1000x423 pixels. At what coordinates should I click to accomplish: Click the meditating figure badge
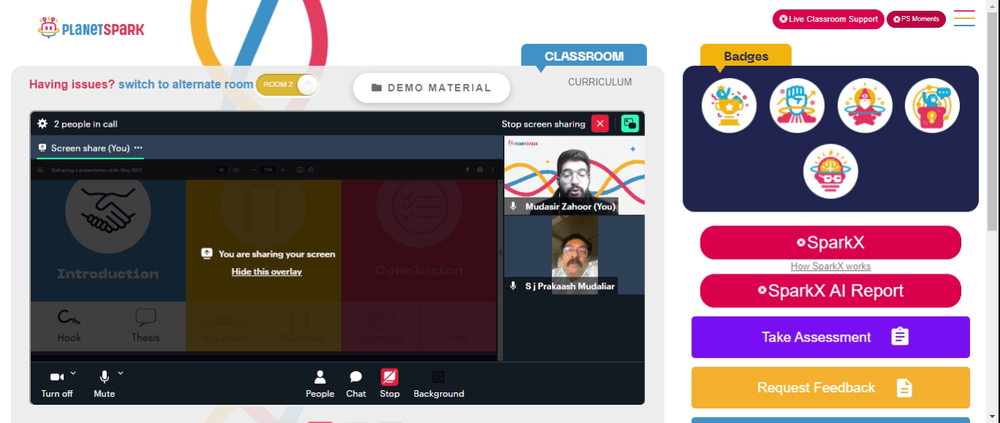[865, 105]
